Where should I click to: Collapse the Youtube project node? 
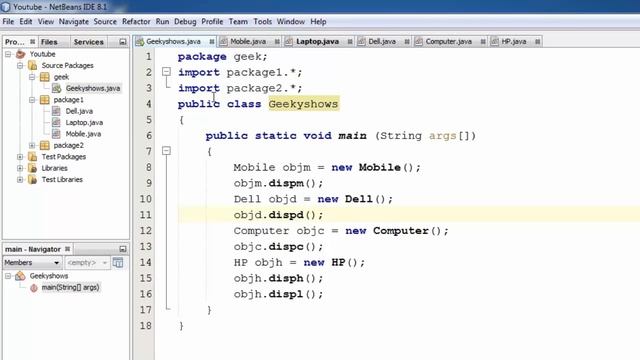click(8, 54)
